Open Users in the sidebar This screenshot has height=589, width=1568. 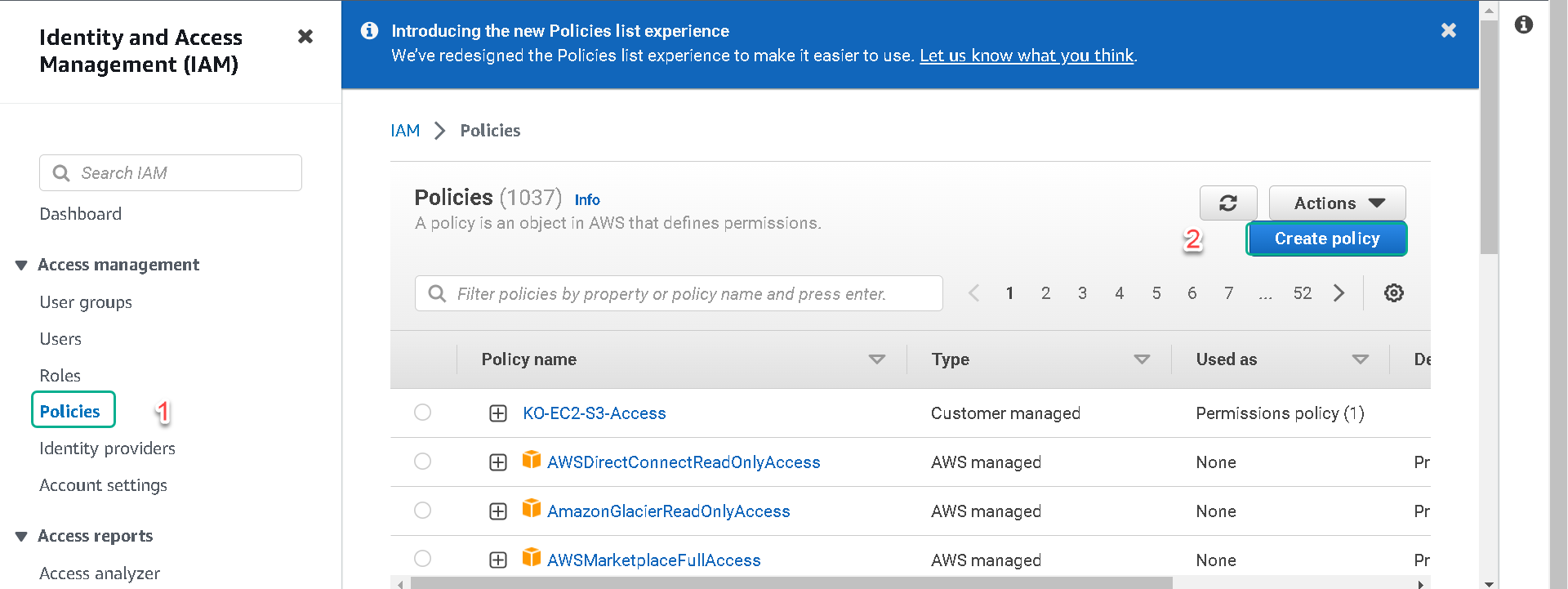(x=60, y=339)
